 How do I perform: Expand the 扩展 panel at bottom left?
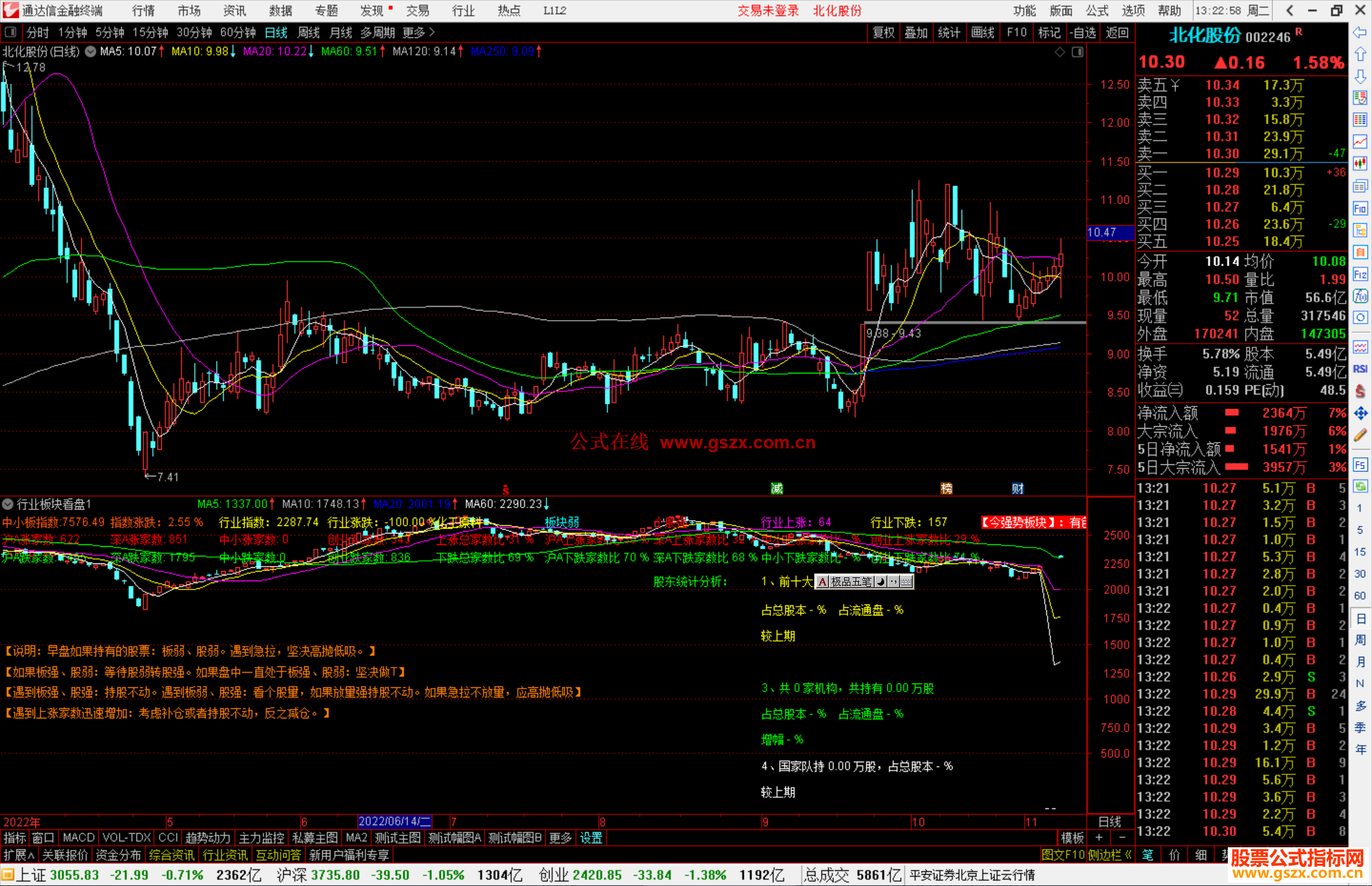pos(19,855)
